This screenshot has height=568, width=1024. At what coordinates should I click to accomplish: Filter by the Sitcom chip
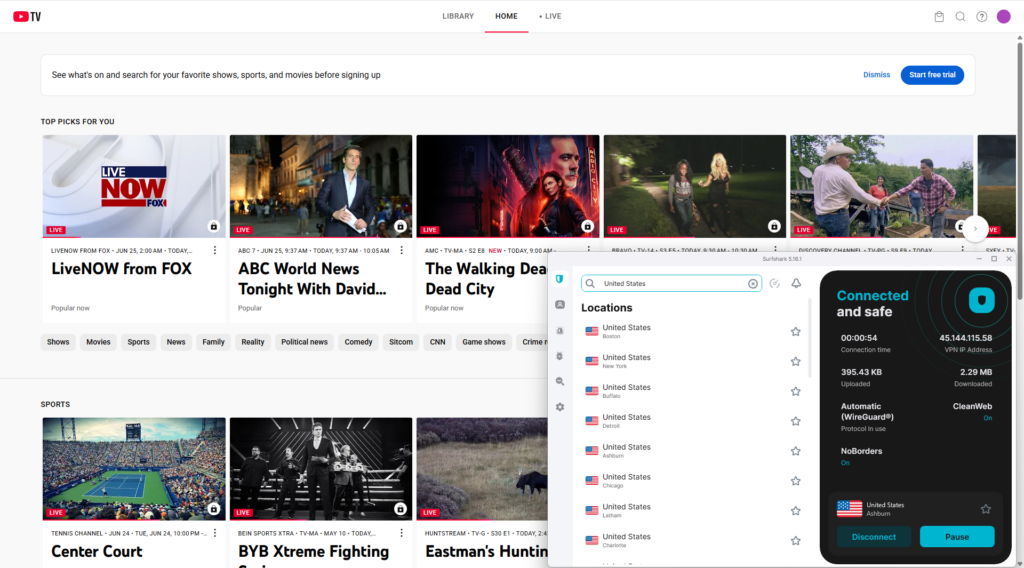[401, 342]
